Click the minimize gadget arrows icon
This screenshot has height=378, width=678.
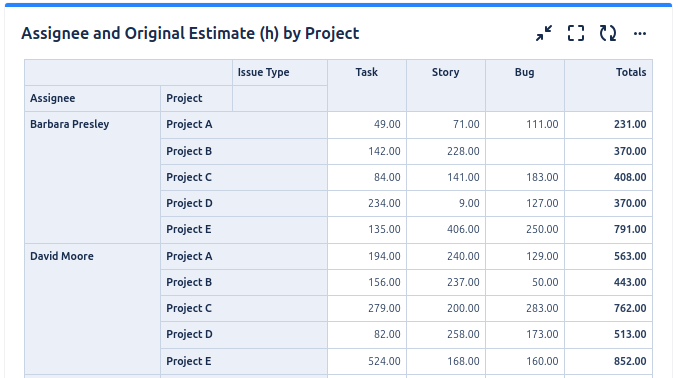(x=544, y=33)
